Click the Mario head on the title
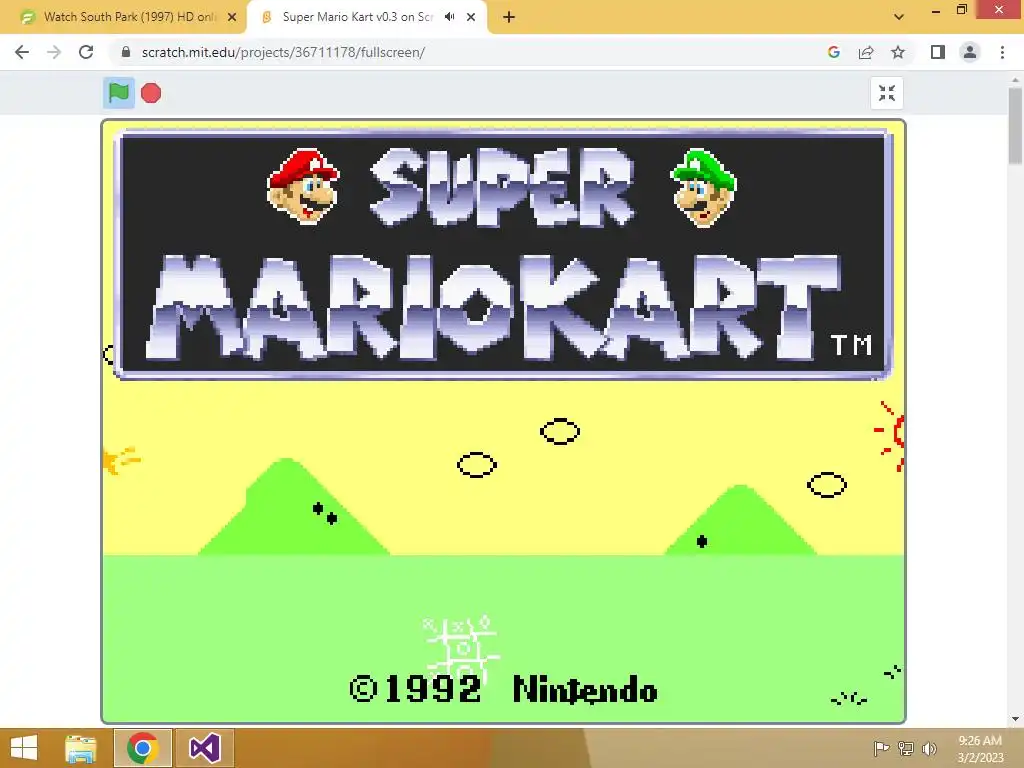 click(x=304, y=186)
